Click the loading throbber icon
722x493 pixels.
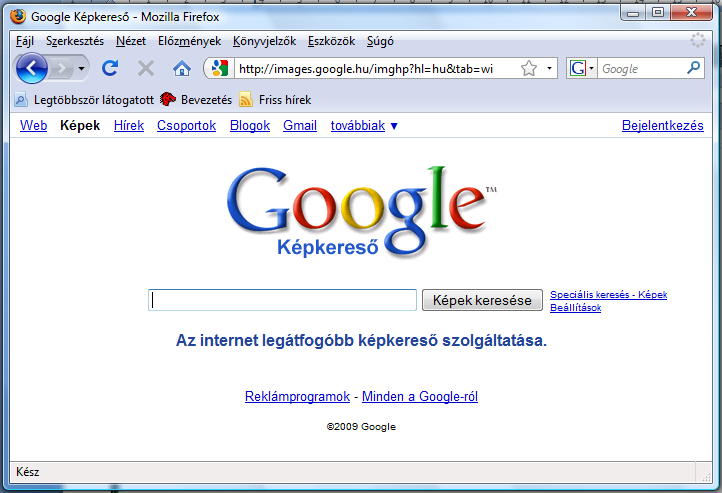coord(698,41)
